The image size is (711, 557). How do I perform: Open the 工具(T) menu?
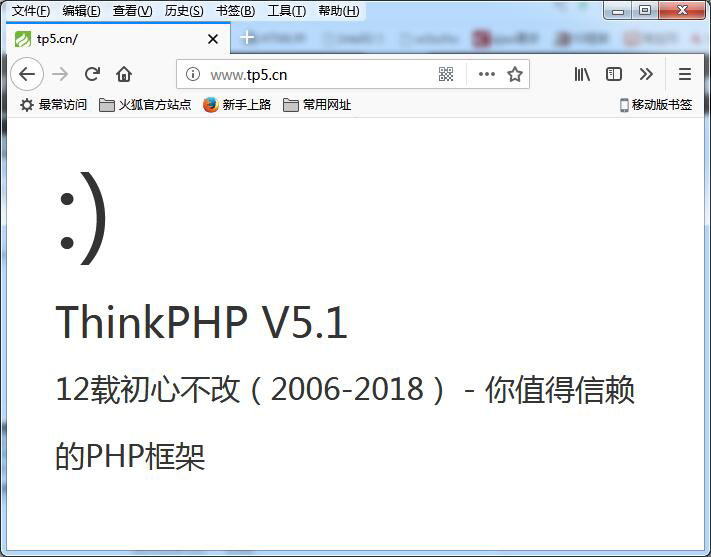click(x=287, y=11)
